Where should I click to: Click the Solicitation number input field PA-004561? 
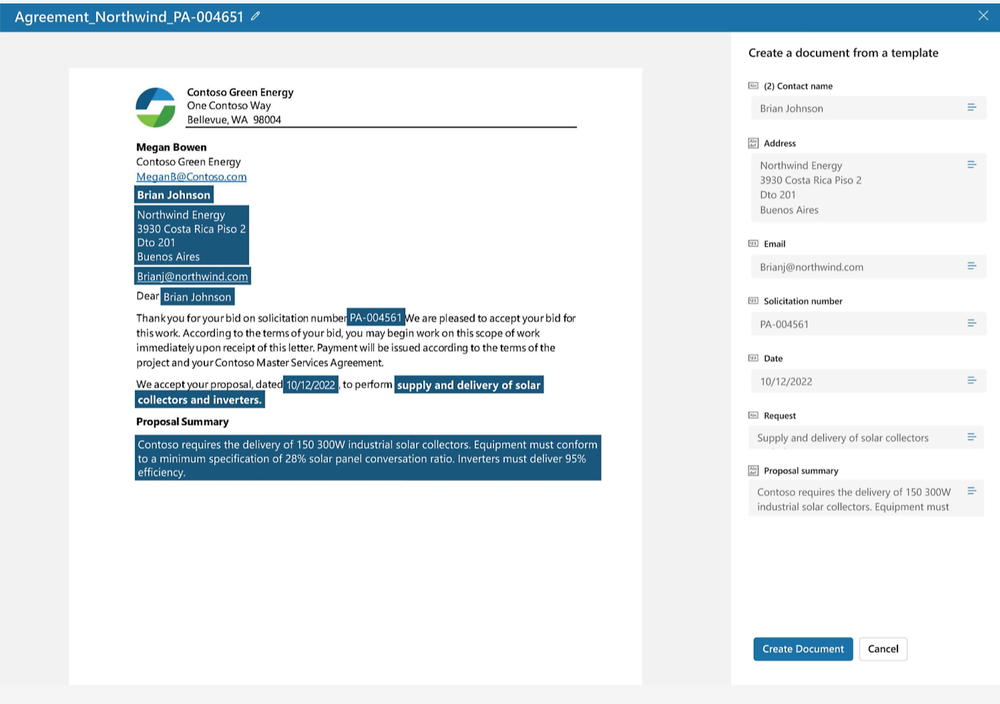pyautogui.click(x=868, y=323)
